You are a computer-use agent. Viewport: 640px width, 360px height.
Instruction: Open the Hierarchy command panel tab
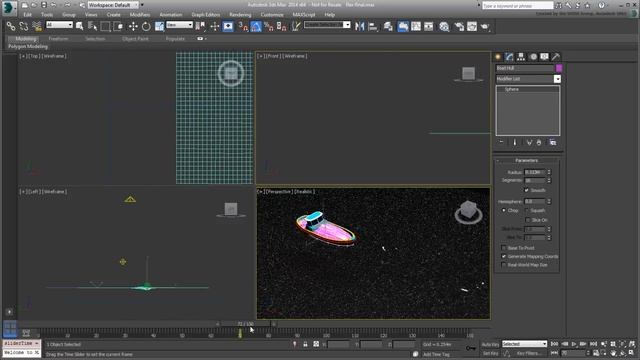(x=521, y=57)
